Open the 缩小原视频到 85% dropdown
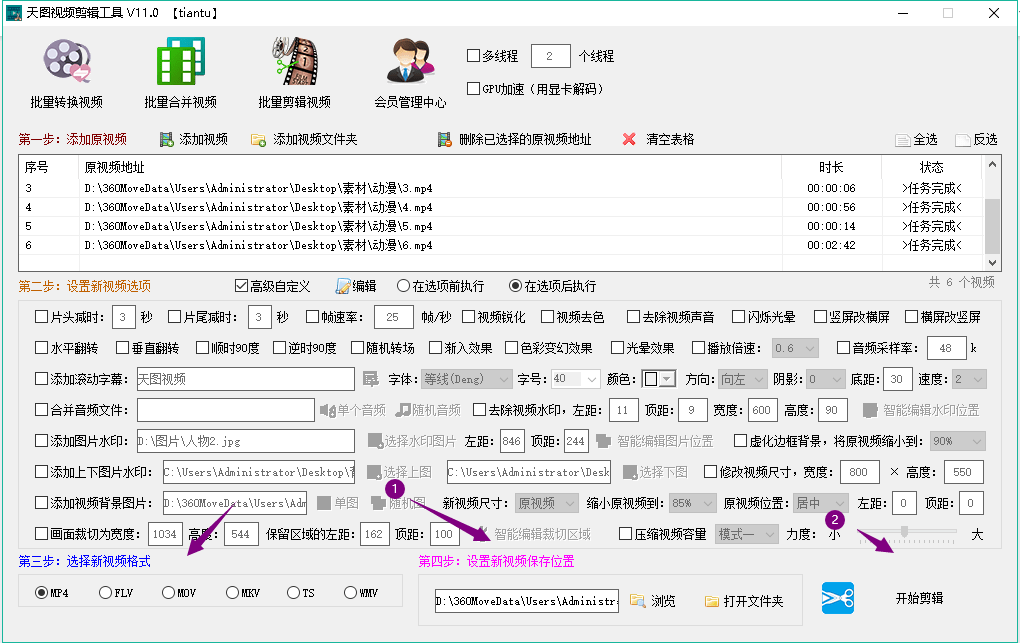 [x=693, y=503]
